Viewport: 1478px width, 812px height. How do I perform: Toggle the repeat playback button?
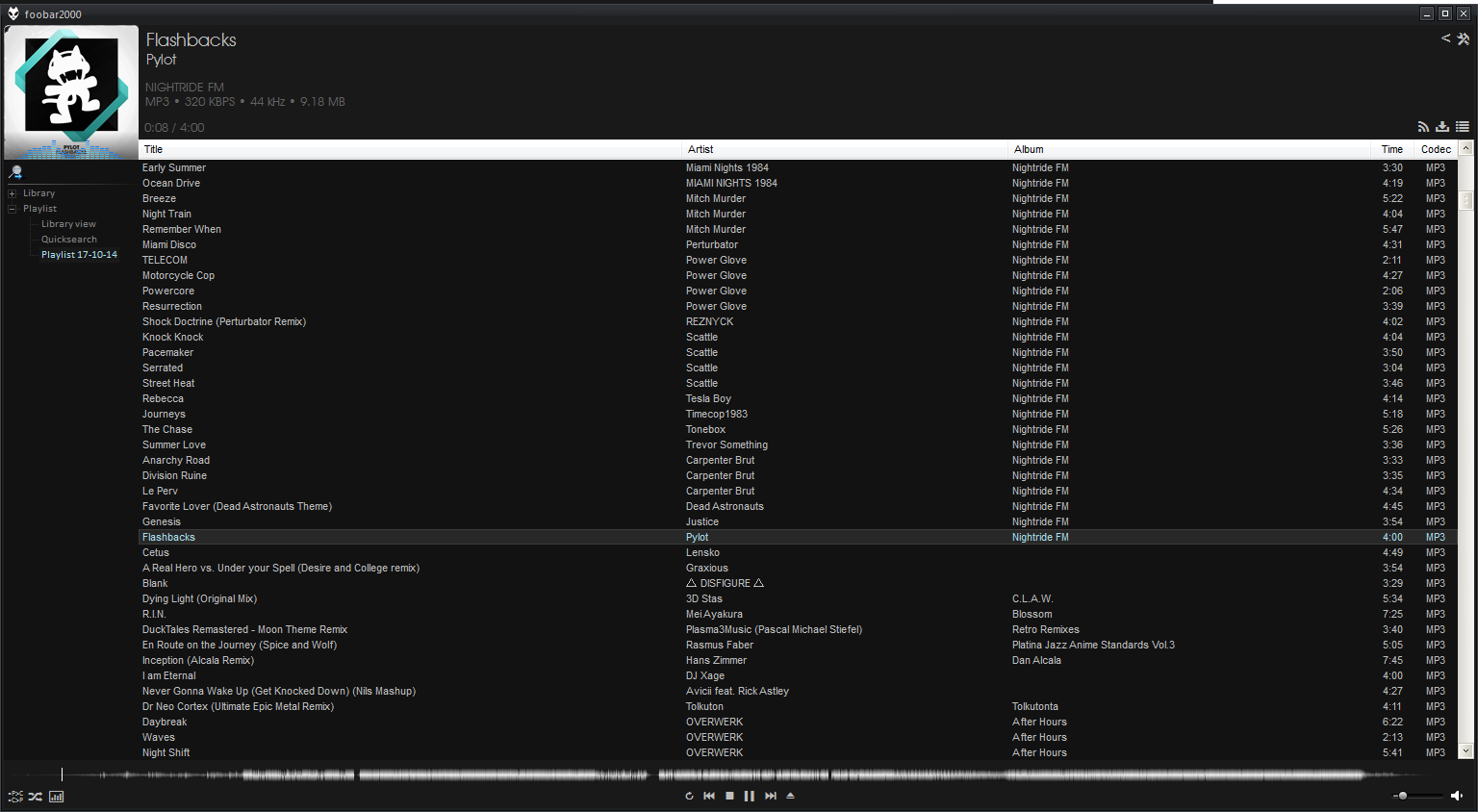click(x=689, y=796)
